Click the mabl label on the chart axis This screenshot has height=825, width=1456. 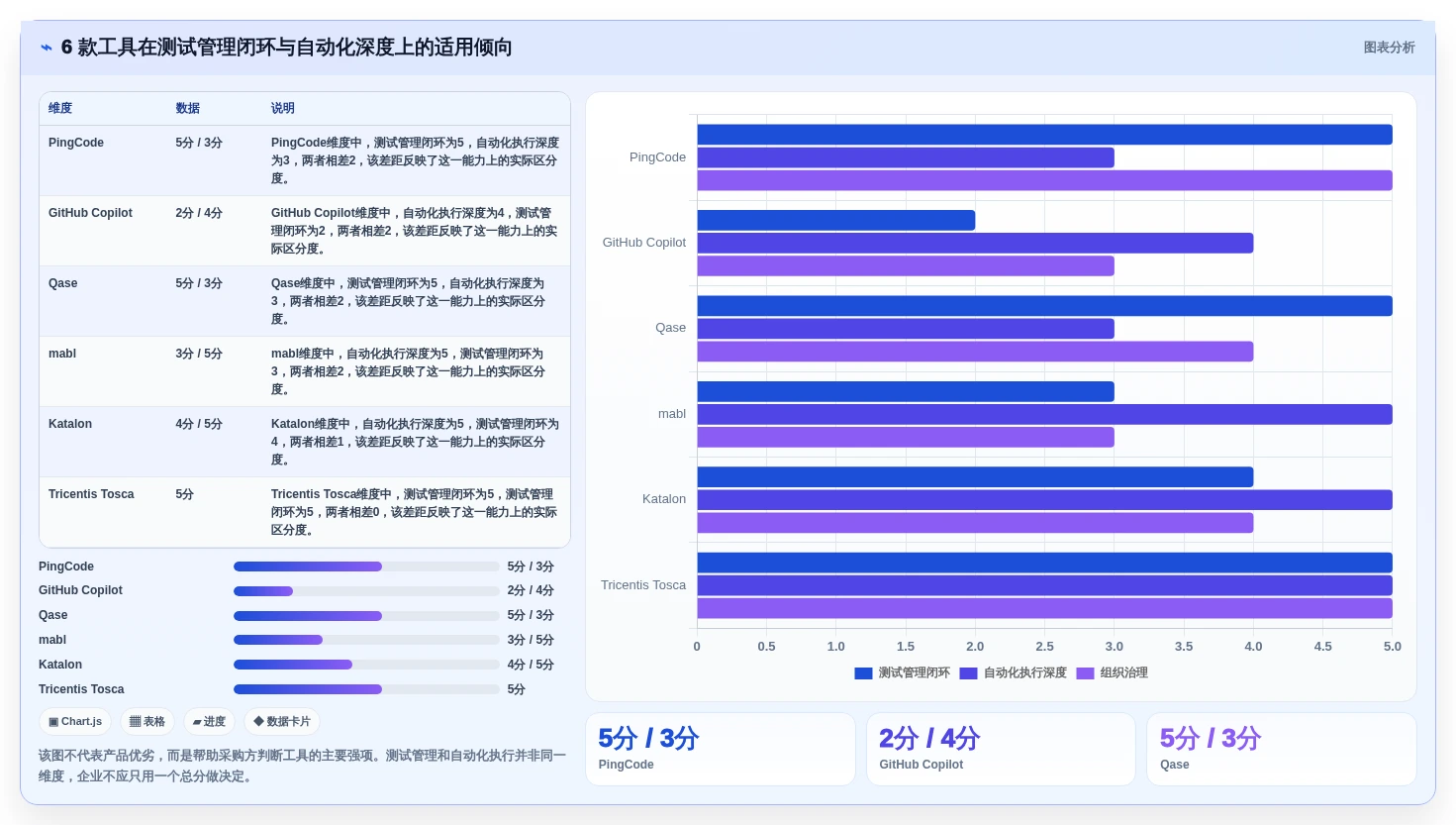[x=672, y=414]
